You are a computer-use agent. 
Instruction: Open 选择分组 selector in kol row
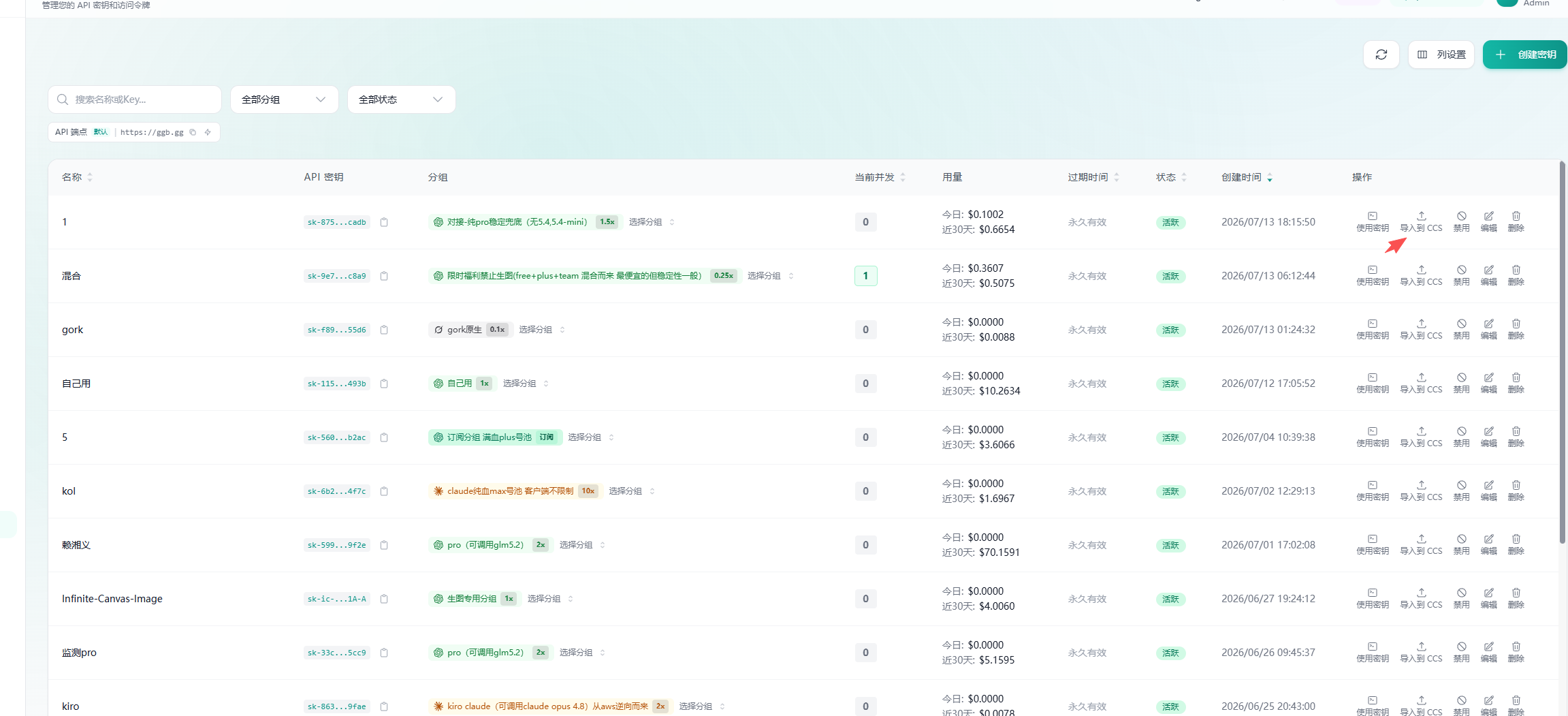[632, 491]
